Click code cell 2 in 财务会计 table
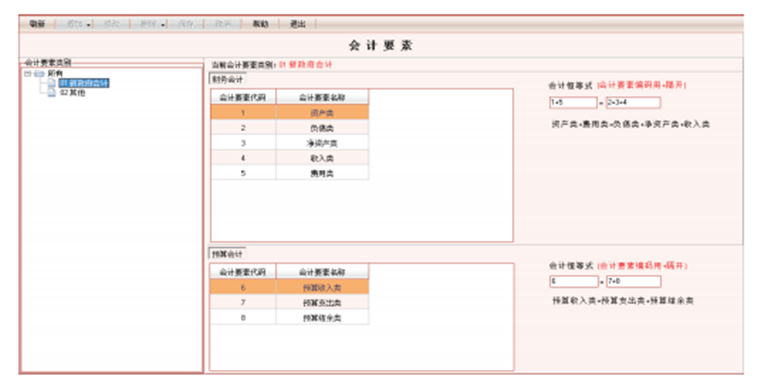This screenshot has height=384, width=760. [x=243, y=128]
